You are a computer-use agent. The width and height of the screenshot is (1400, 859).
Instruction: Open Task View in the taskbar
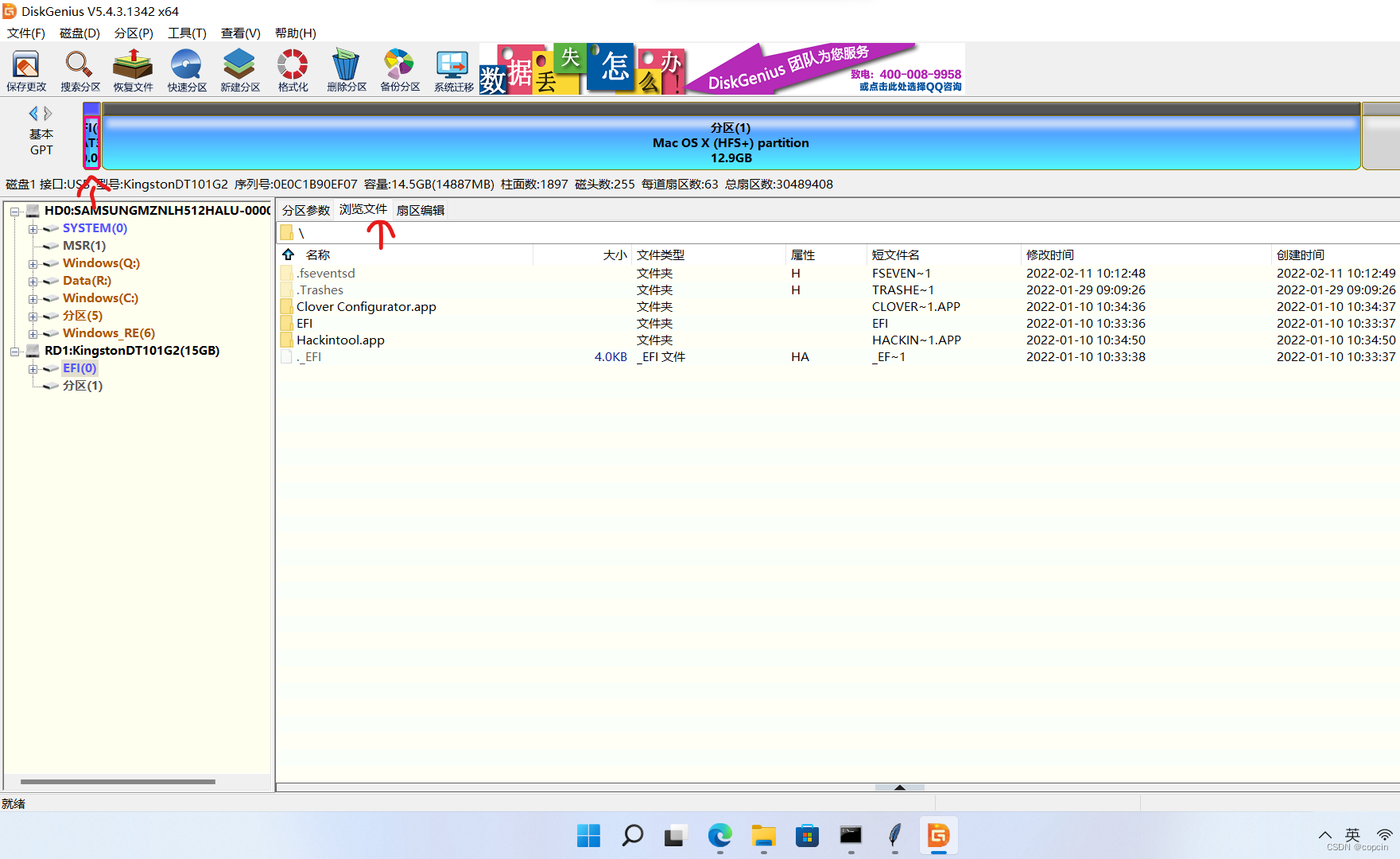(x=675, y=836)
